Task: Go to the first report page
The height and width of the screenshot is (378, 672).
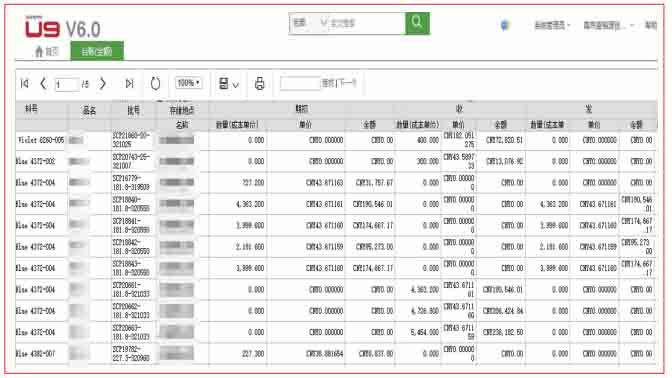Action: 24,84
